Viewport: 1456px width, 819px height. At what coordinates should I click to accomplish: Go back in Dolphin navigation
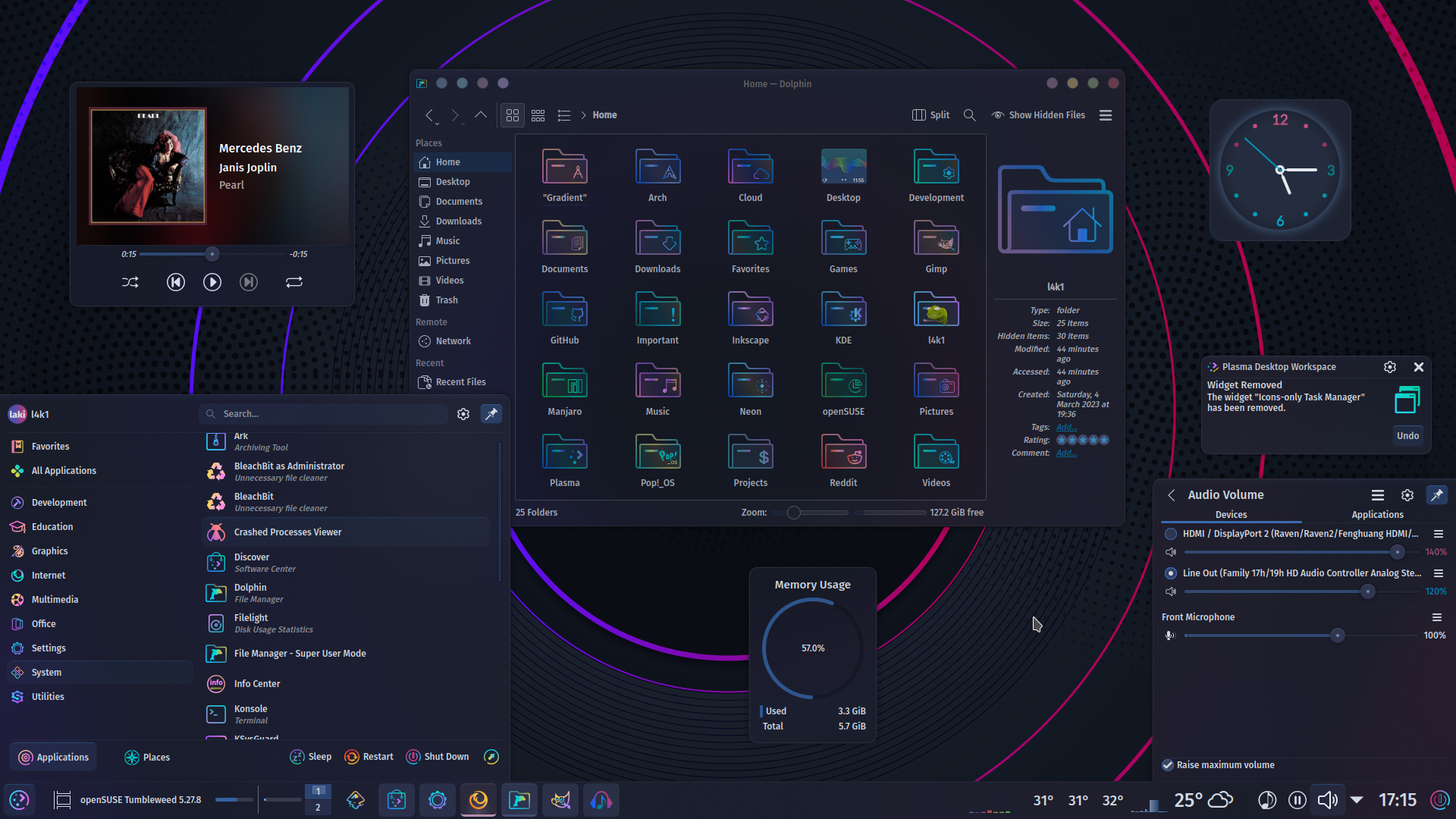(430, 115)
